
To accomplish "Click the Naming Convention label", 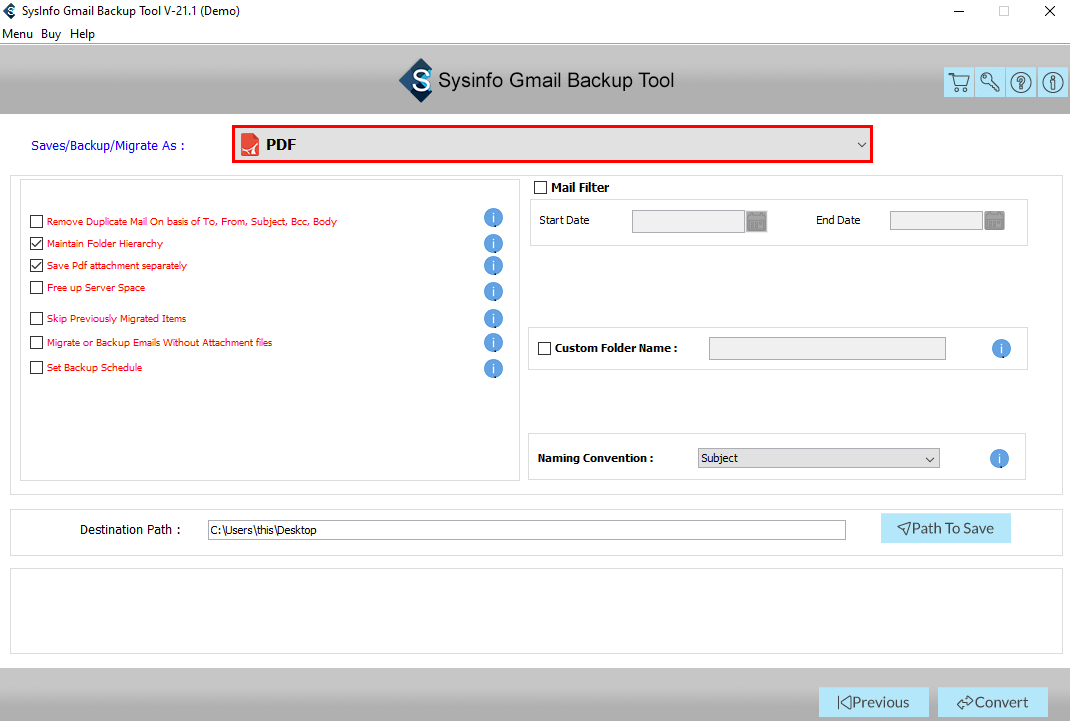I will click(x=595, y=458).
